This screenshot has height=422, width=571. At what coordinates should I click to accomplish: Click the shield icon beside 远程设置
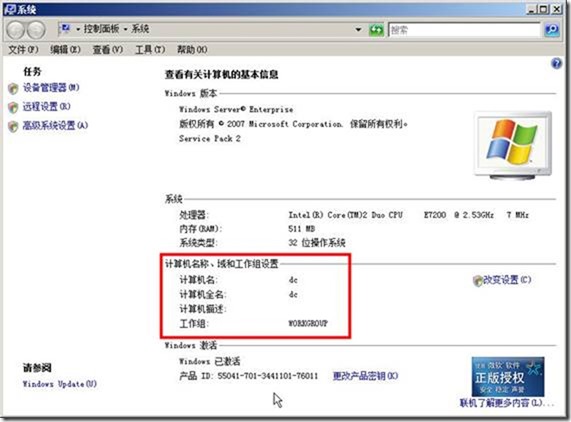click(x=13, y=107)
